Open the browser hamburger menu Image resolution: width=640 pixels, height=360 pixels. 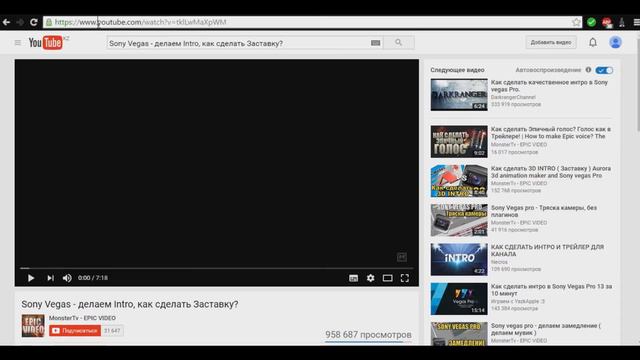pos(636,22)
